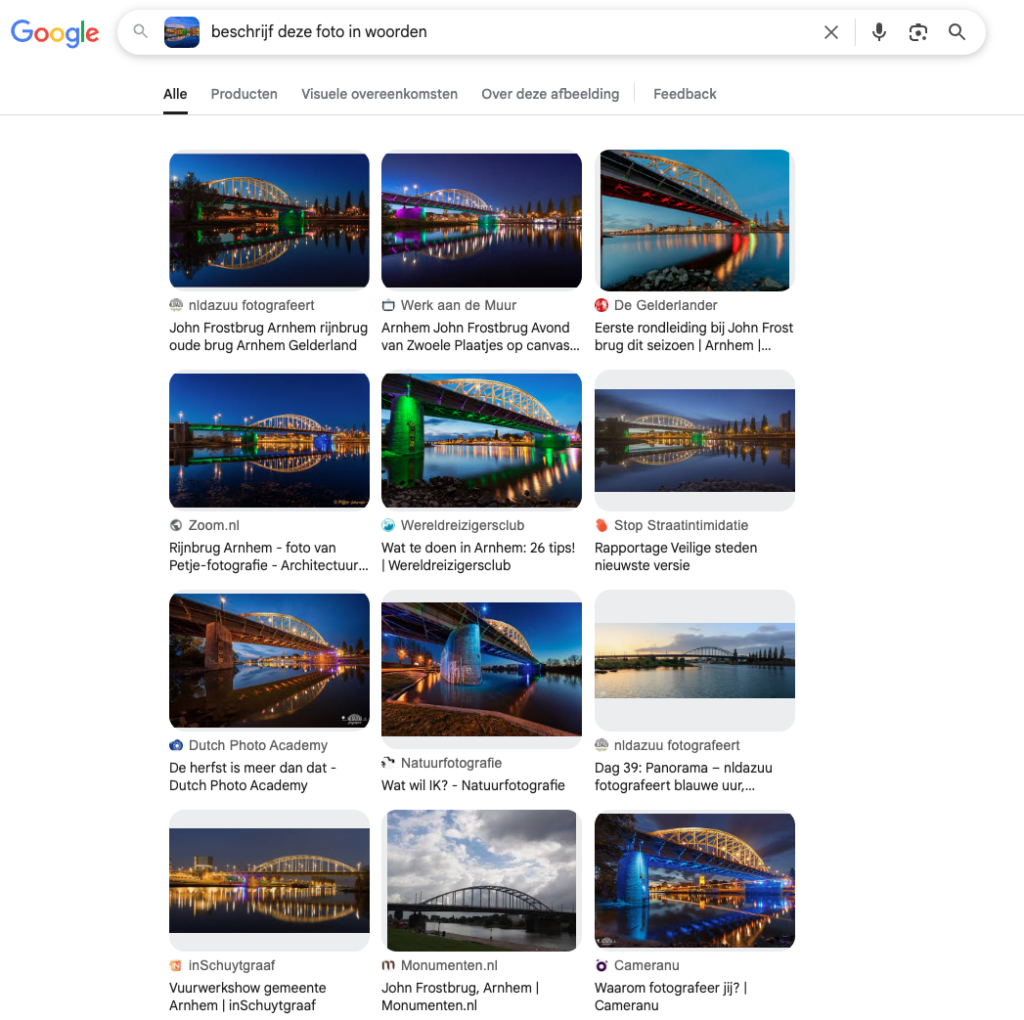Click the 'Werk aan de Muur' source name
The image size is (1024, 1020).
pyautogui.click(x=458, y=305)
